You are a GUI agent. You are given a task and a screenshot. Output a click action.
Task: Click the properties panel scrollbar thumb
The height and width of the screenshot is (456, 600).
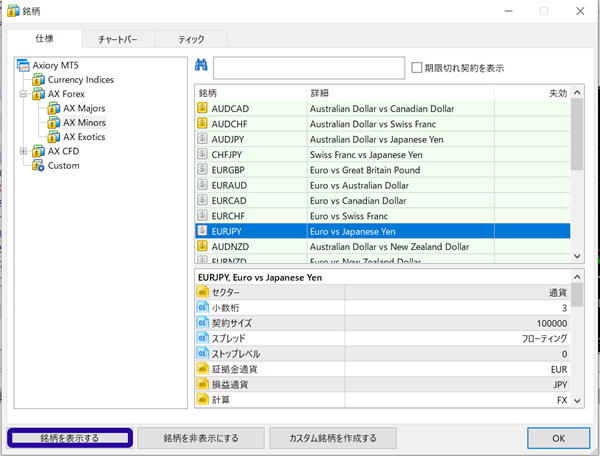click(x=577, y=295)
